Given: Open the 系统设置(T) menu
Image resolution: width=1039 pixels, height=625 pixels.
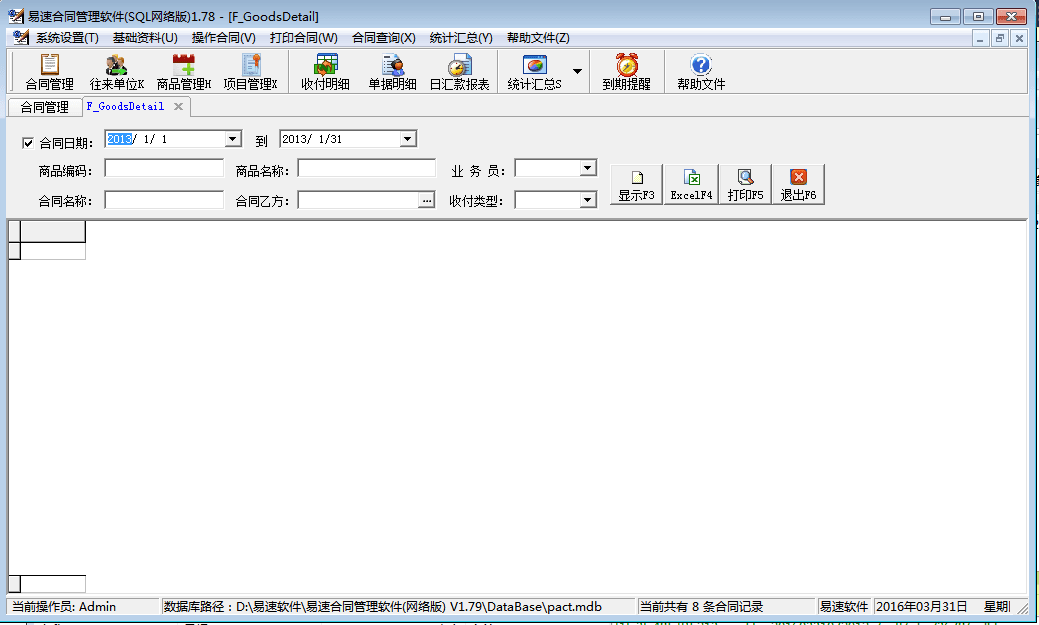Looking at the screenshot, I should pos(67,38).
